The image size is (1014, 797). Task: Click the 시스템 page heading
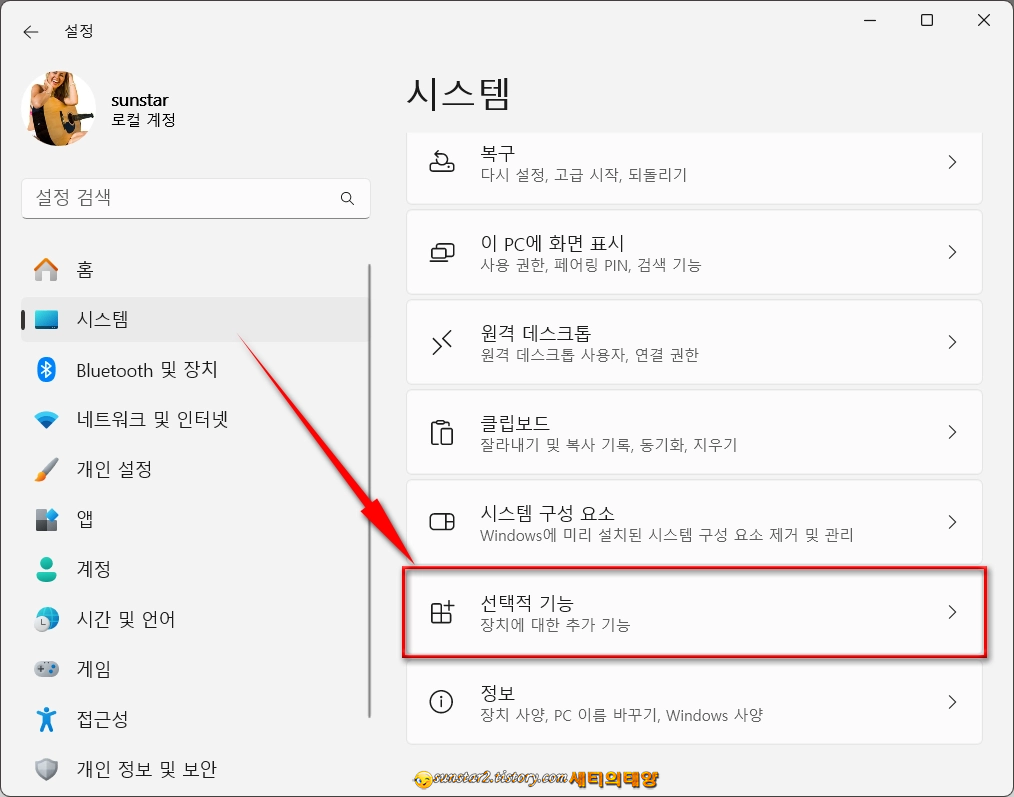tap(459, 94)
